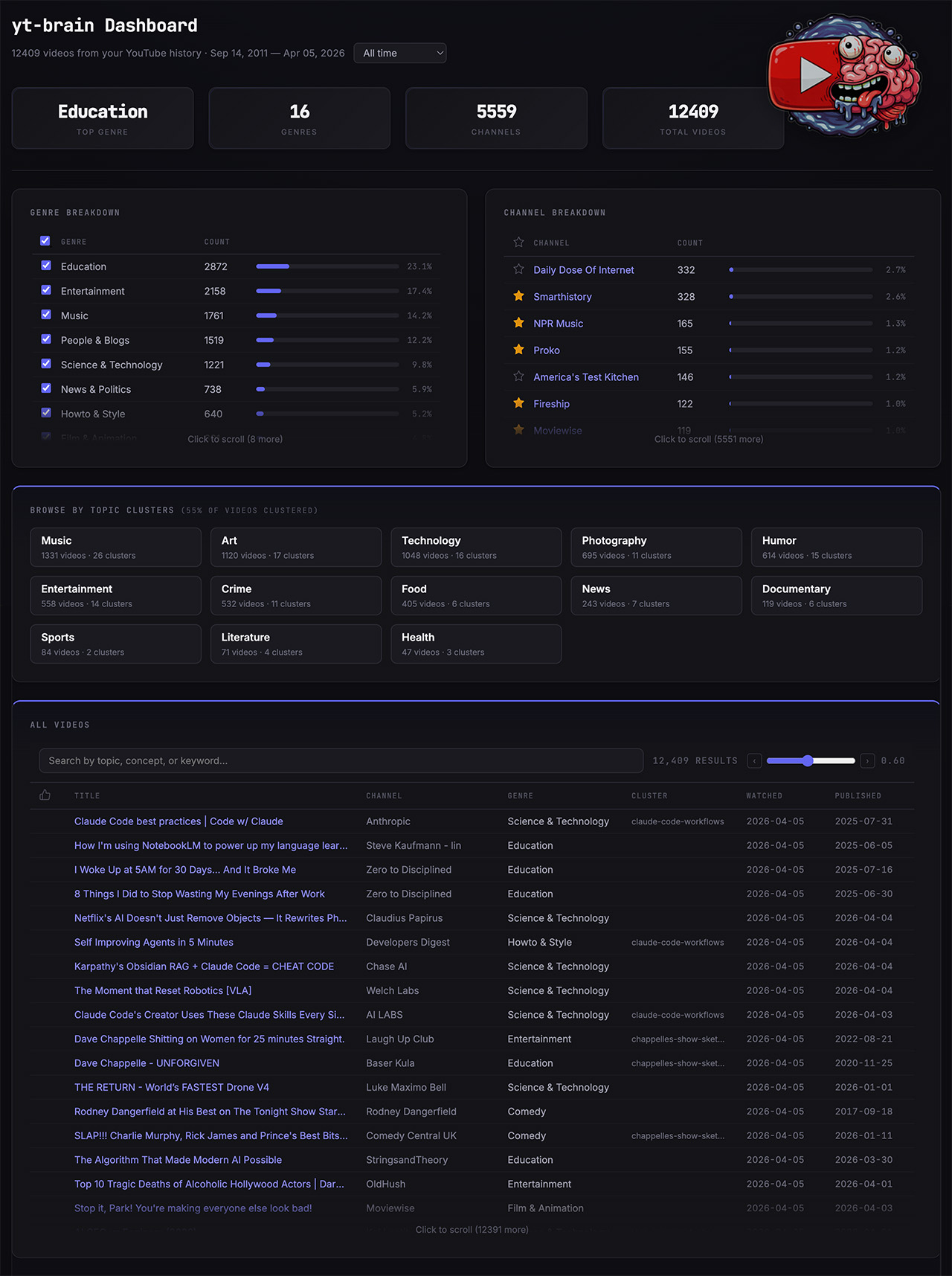This screenshot has width=952, height=1276.
Task: Open 'Self Improving Agents in 5 Minutes' video
Action: pyautogui.click(x=154, y=942)
